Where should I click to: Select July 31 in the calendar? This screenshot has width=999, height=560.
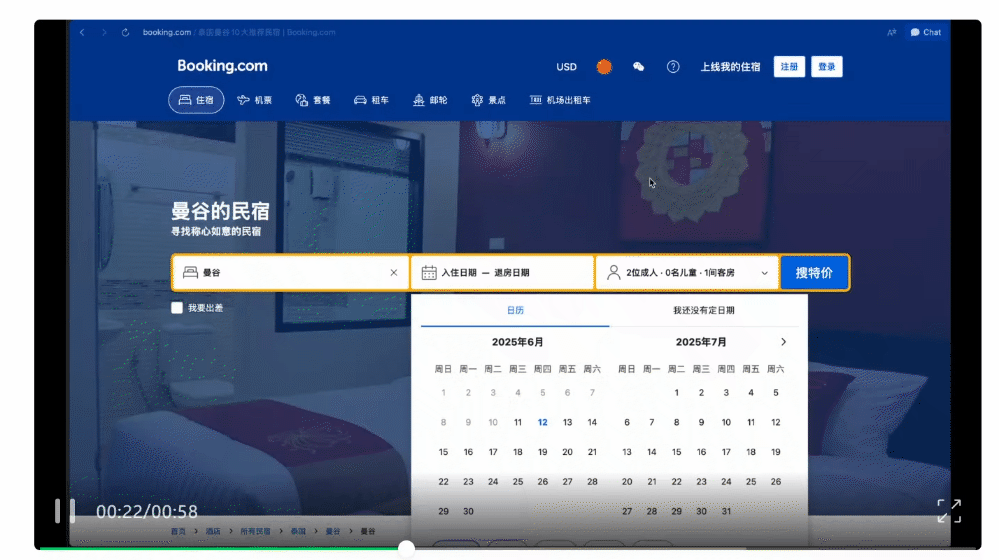(x=726, y=511)
